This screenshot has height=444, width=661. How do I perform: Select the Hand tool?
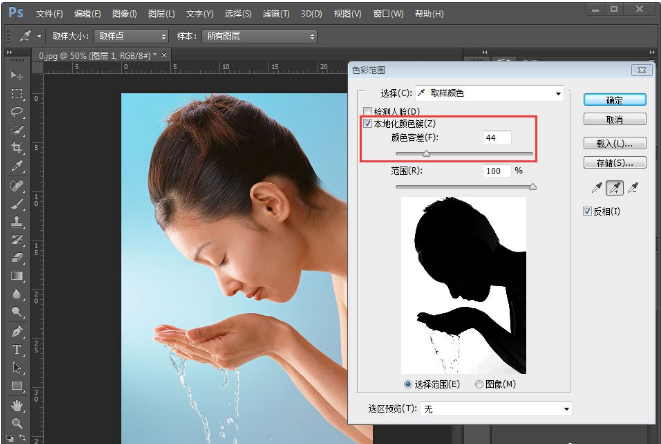pos(17,406)
